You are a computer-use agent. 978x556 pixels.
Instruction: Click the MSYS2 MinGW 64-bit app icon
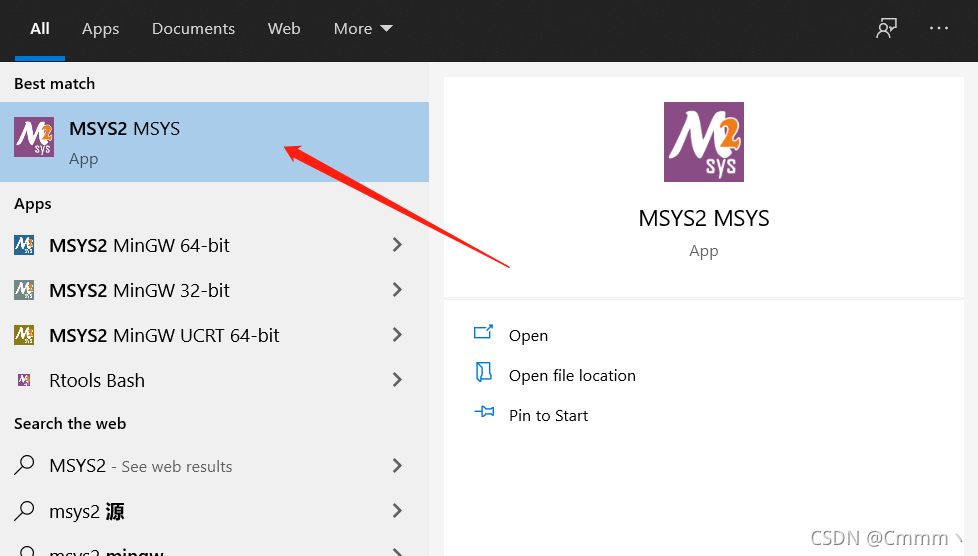24,245
